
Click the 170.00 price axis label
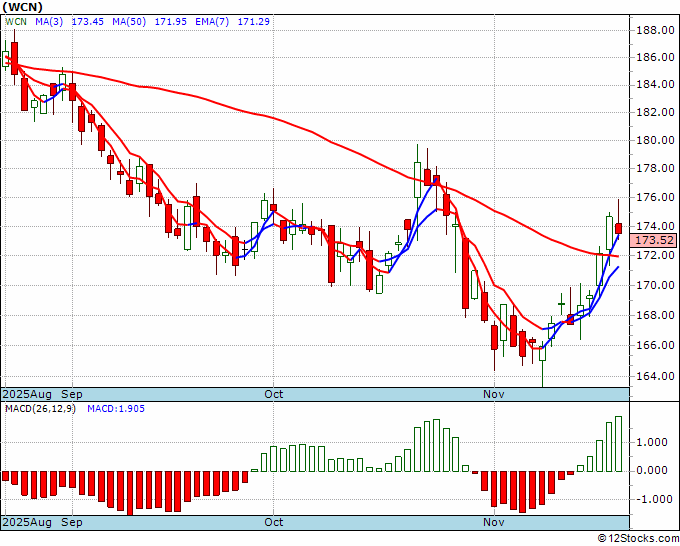point(655,285)
